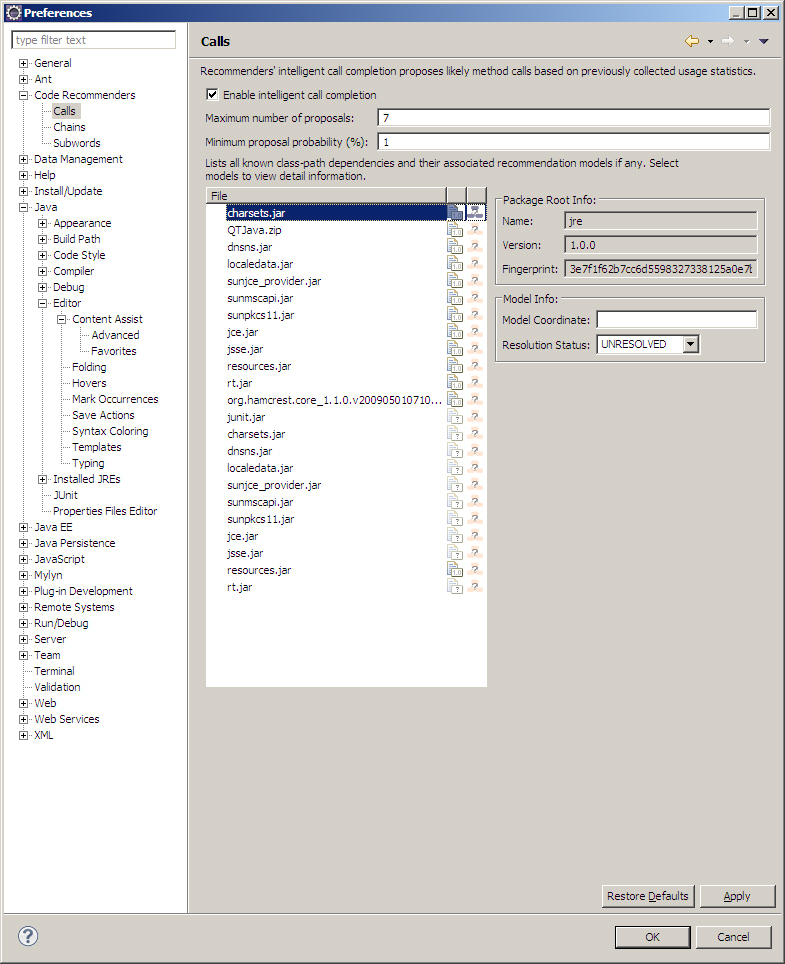Open the preferences view menu triangle
Viewport: 785px width, 964px height.
(763, 42)
